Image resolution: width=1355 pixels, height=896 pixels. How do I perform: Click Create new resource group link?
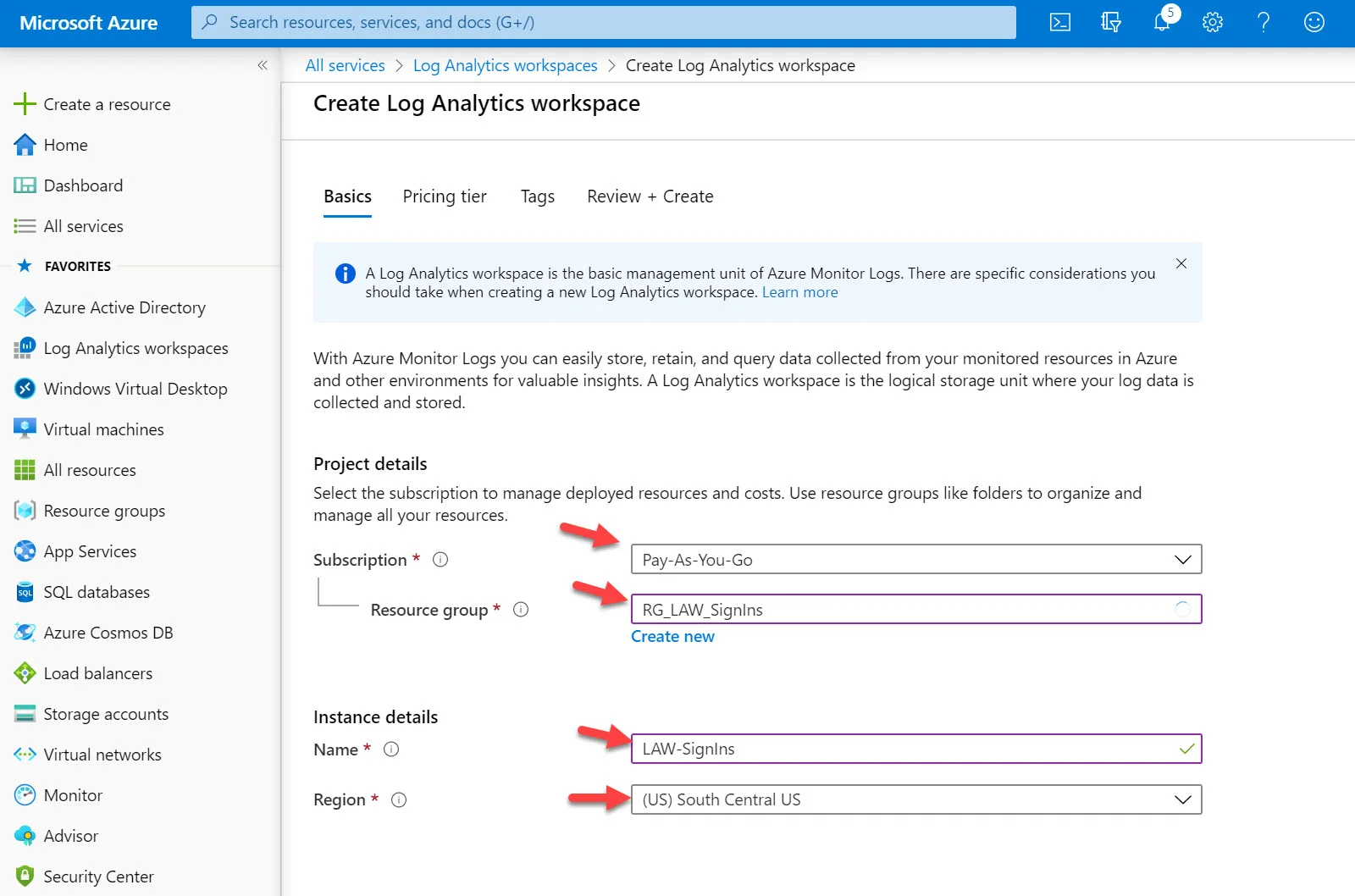672,636
